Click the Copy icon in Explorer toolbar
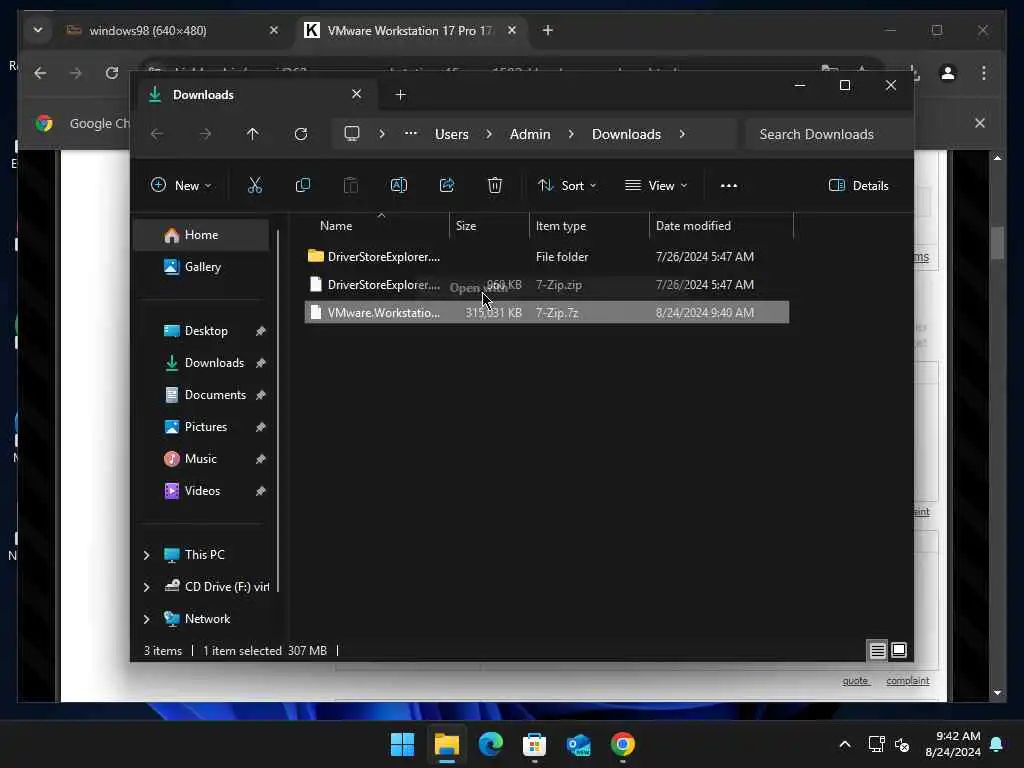 pyautogui.click(x=302, y=185)
